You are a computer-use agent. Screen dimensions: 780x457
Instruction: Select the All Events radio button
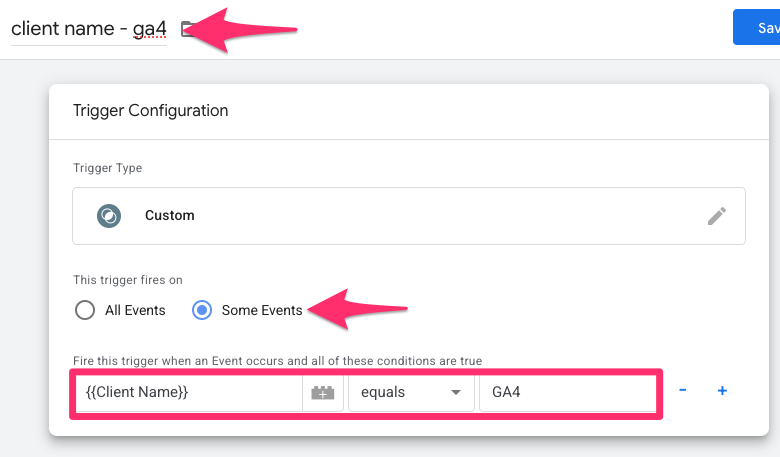[x=85, y=310]
